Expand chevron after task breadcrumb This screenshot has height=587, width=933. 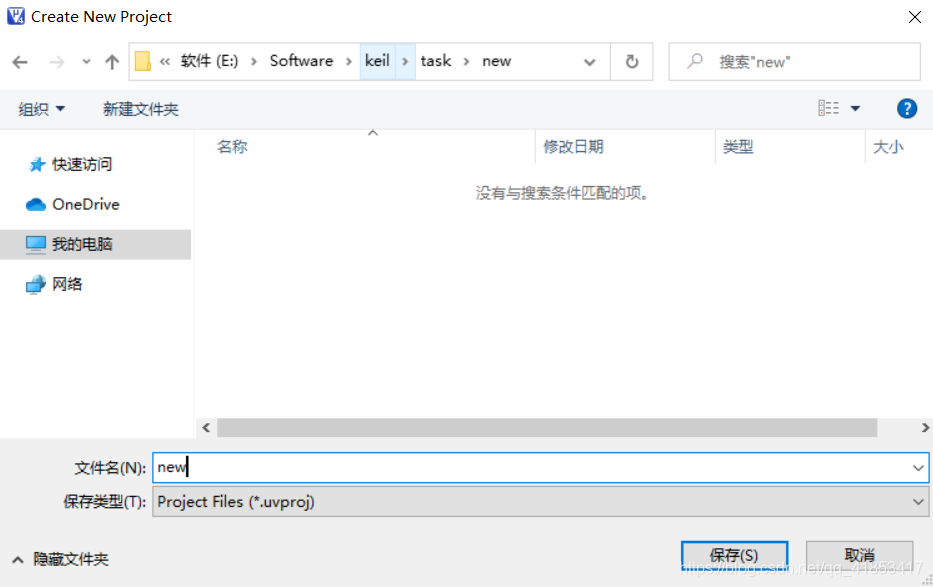point(466,61)
